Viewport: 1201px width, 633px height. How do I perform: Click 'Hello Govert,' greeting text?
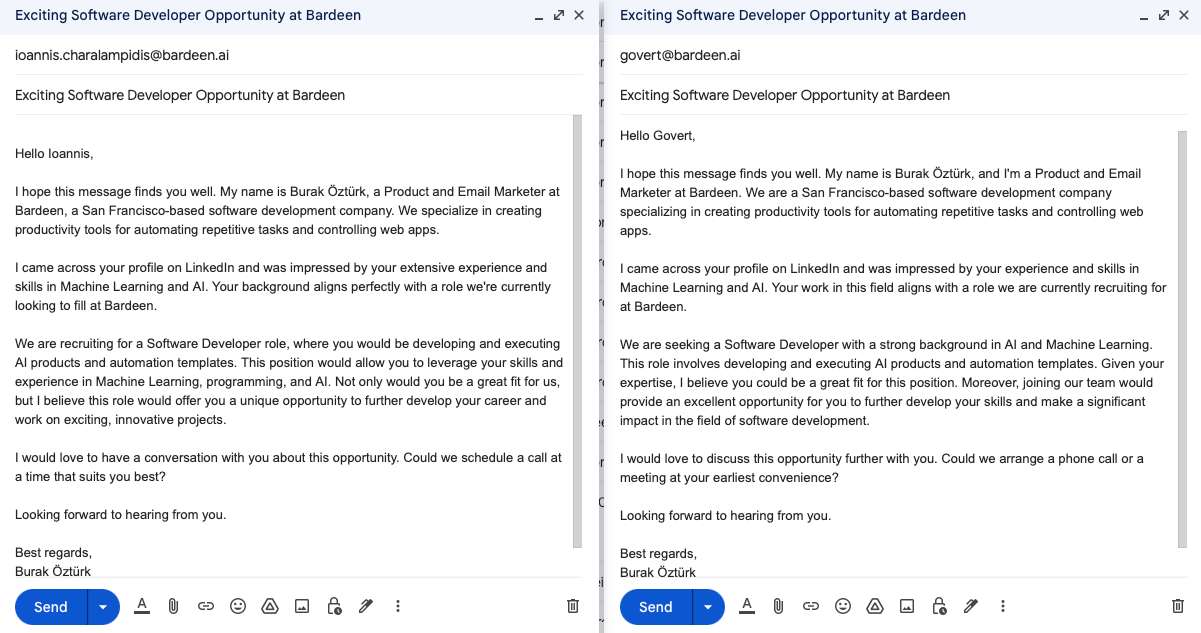point(657,135)
